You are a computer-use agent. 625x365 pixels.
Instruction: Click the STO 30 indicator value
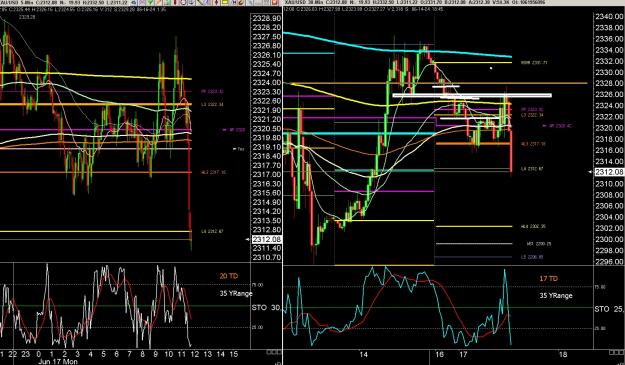[x=266, y=308]
